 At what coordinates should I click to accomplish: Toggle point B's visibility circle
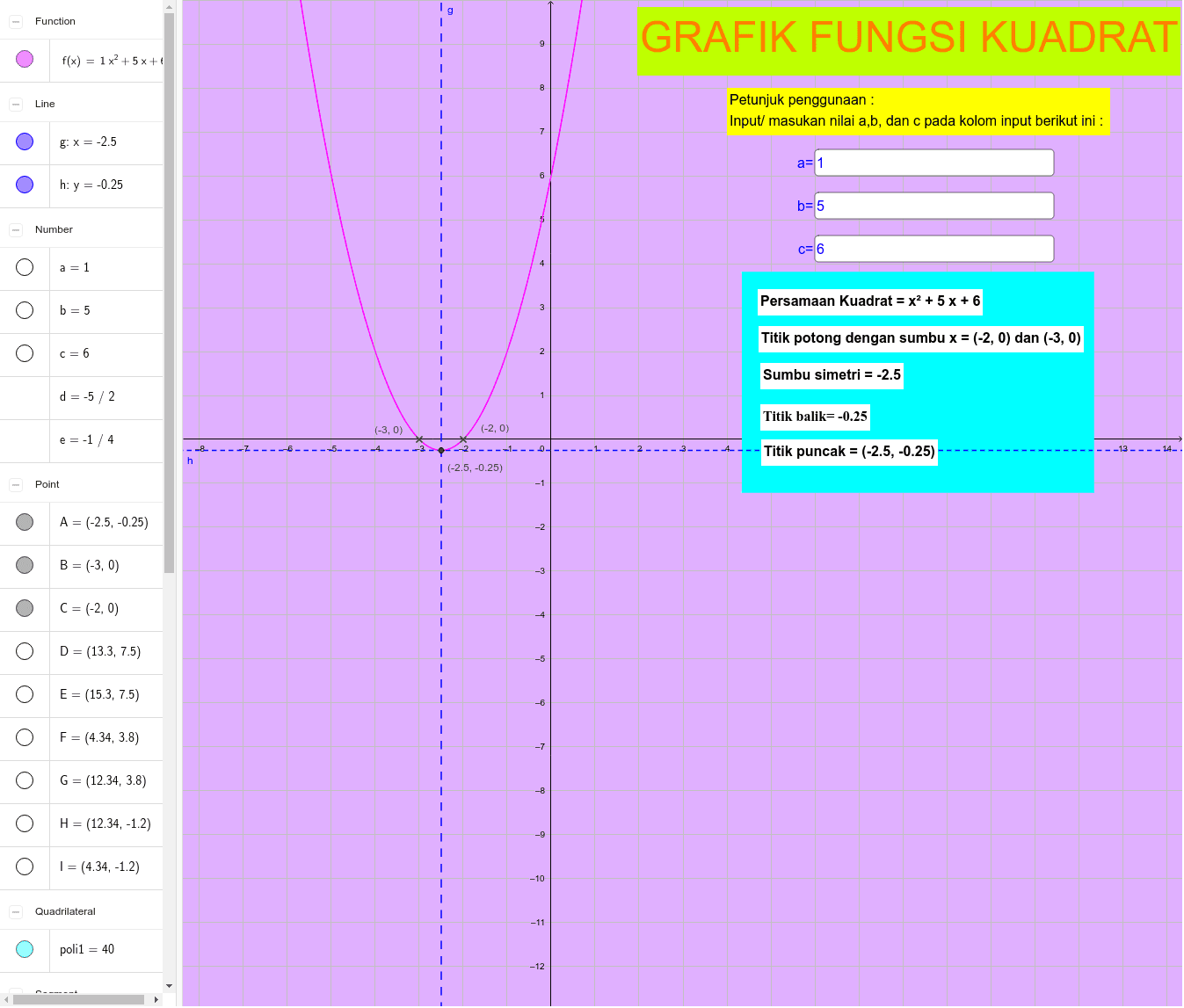click(24, 565)
